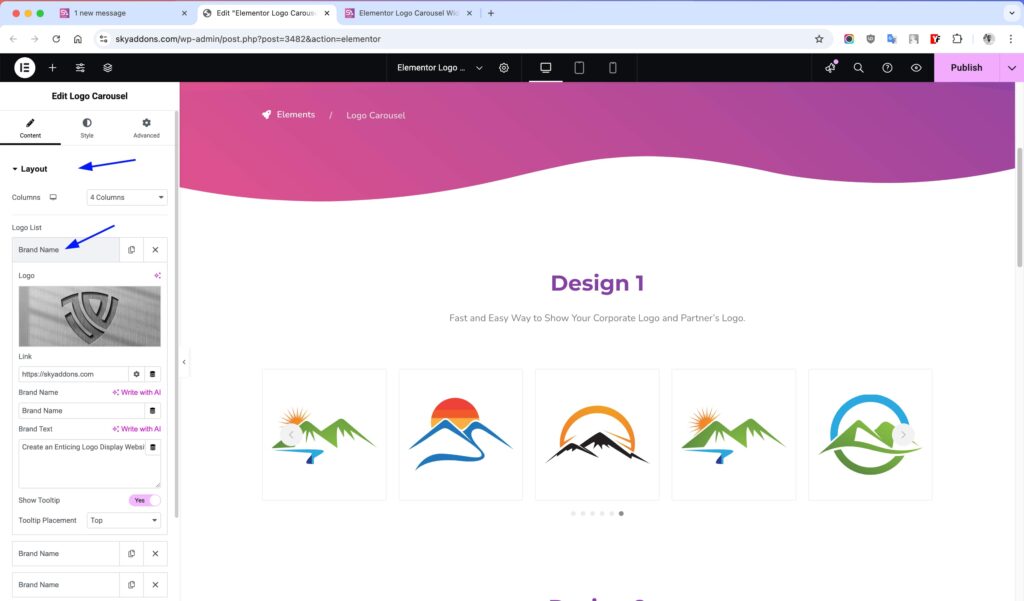The height and width of the screenshot is (601, 1024).
Task: Preview changes with the eye icon
Action: 916,67
